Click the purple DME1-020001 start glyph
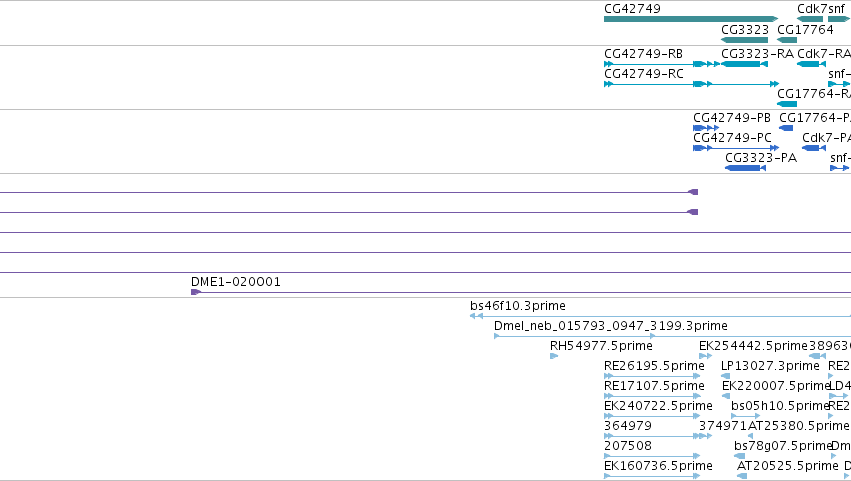The height and width of the screenshot is (481, 851). (196, 292)
